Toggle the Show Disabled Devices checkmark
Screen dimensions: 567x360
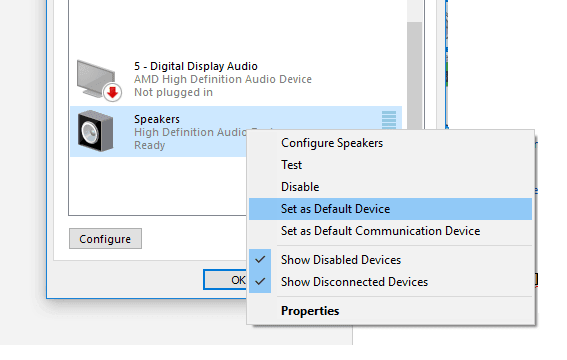point(260,260)
